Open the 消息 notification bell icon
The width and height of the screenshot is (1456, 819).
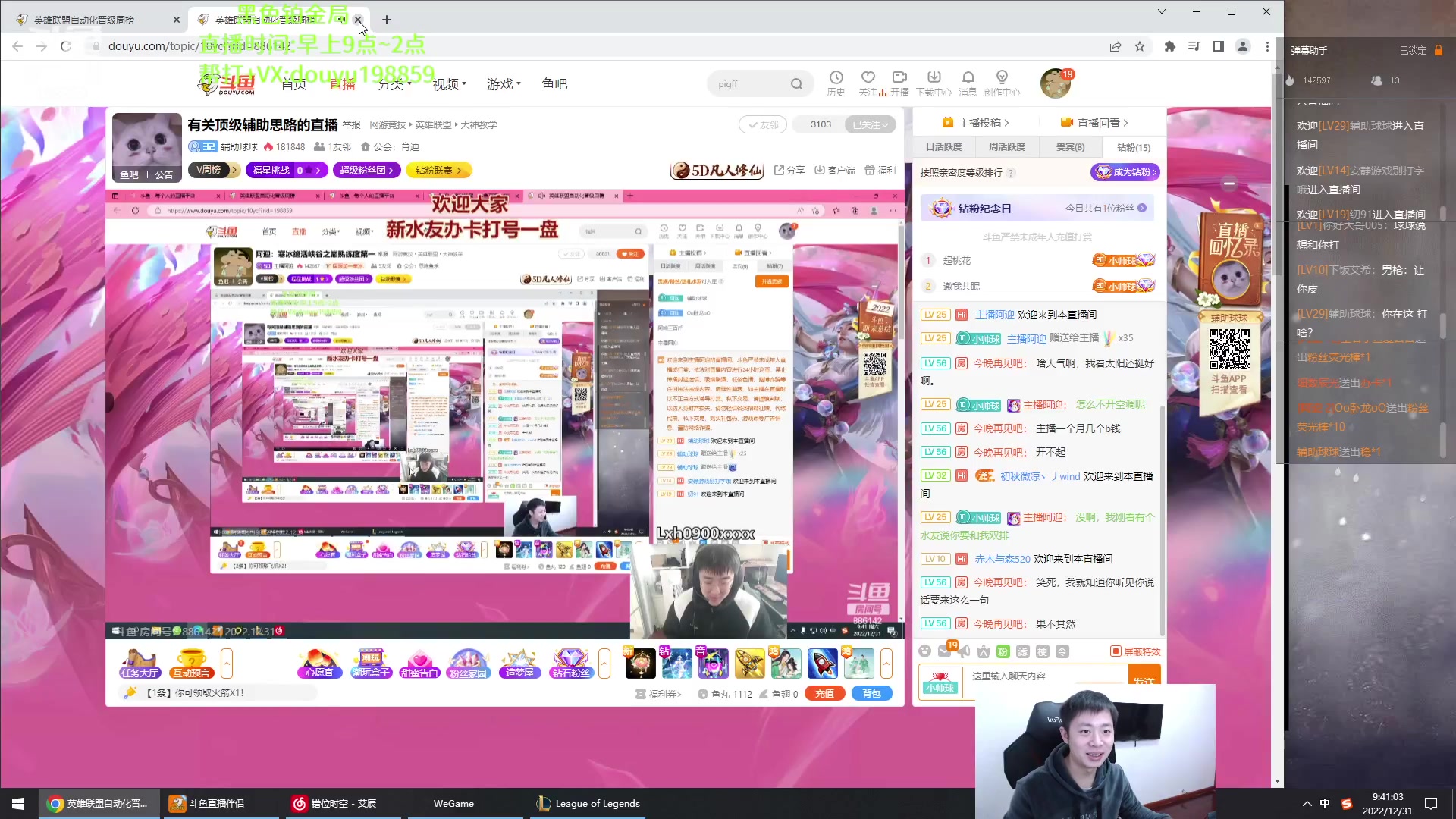[x=968, y=83]
